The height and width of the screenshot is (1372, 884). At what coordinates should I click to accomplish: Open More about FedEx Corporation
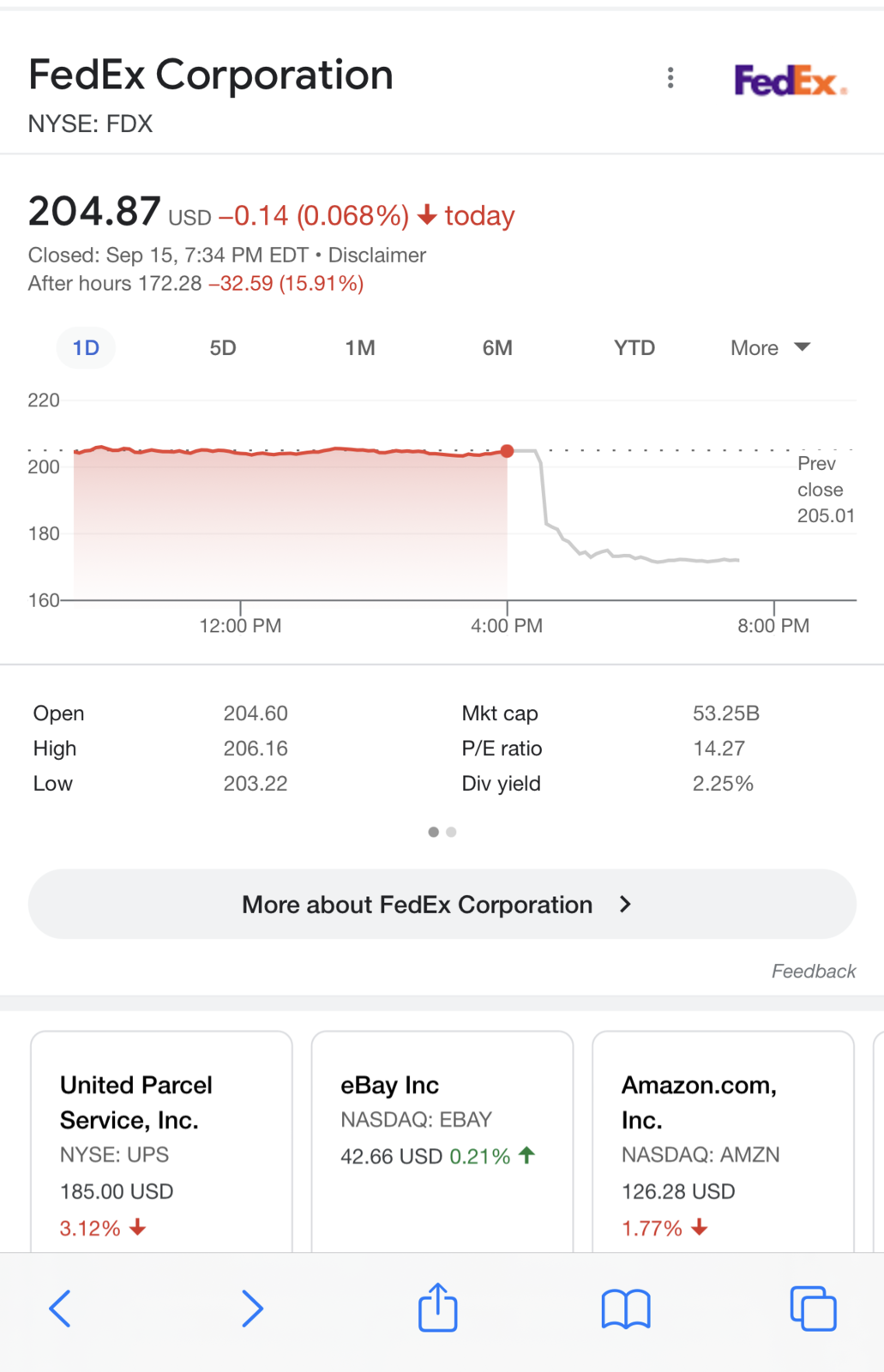coord(442,905)
